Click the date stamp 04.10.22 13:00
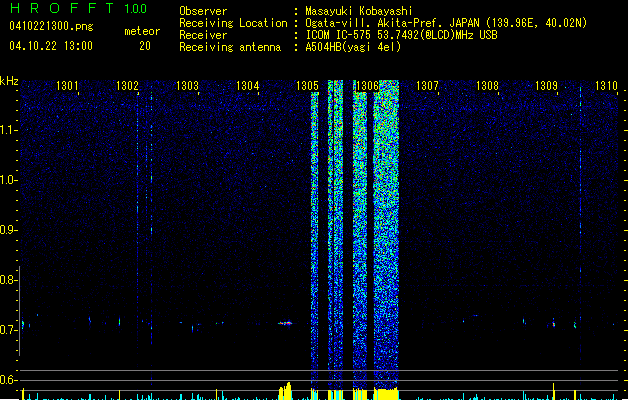This screenshot has width=629, height=400. tap(51, 46)
